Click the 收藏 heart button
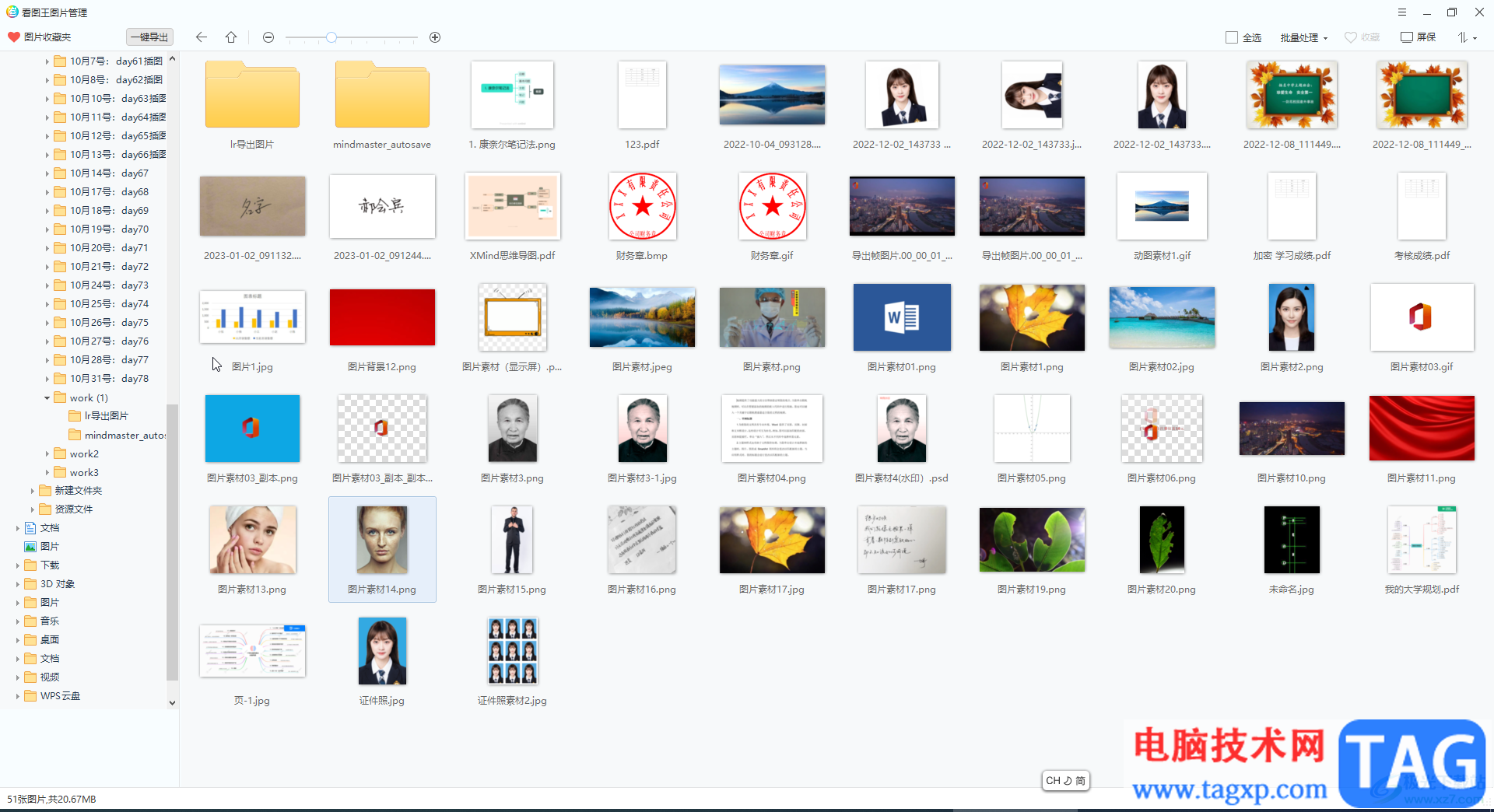Image resolution: width=1494 pixels, height=812 pixels. 1362,37
